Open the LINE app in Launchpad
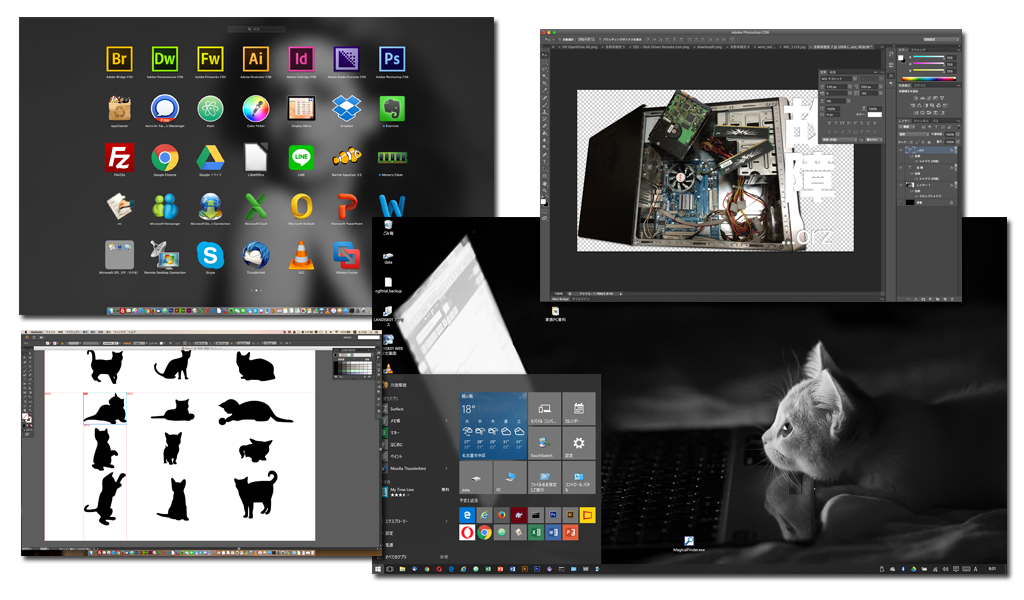This screenshot has height=600, width=1024. [301, 157]
